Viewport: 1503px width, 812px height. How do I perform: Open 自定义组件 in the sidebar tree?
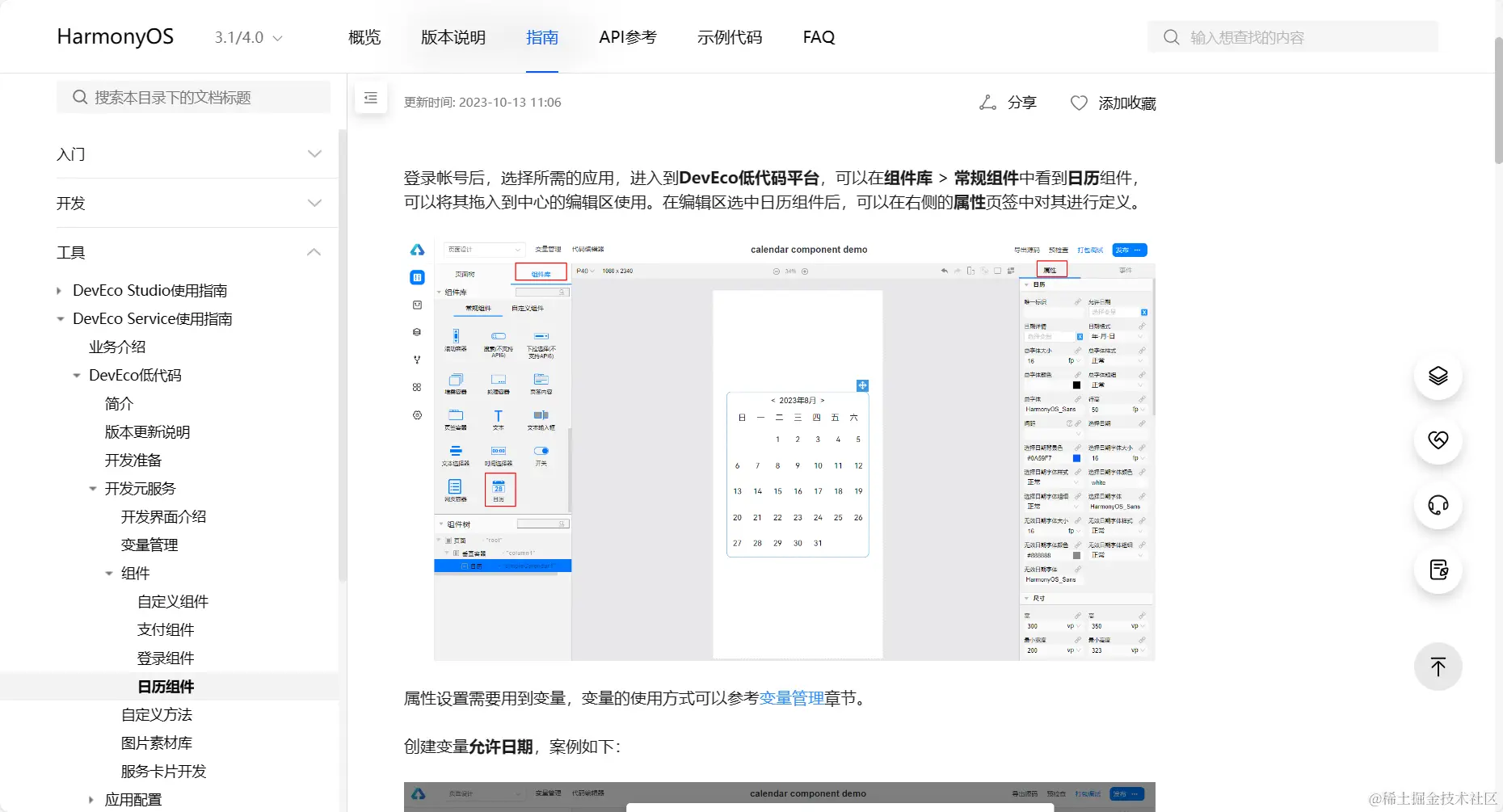click(173, 602)
